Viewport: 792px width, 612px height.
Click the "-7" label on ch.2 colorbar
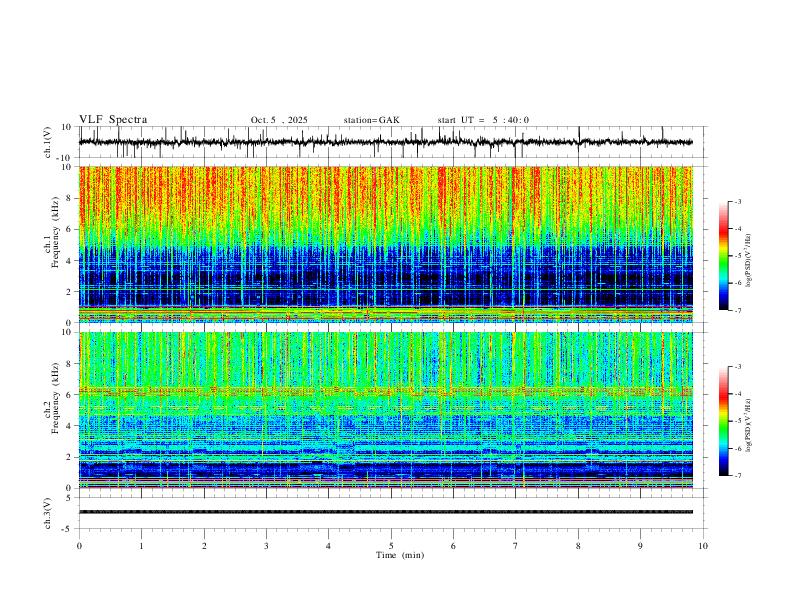(x=737, y=476)
